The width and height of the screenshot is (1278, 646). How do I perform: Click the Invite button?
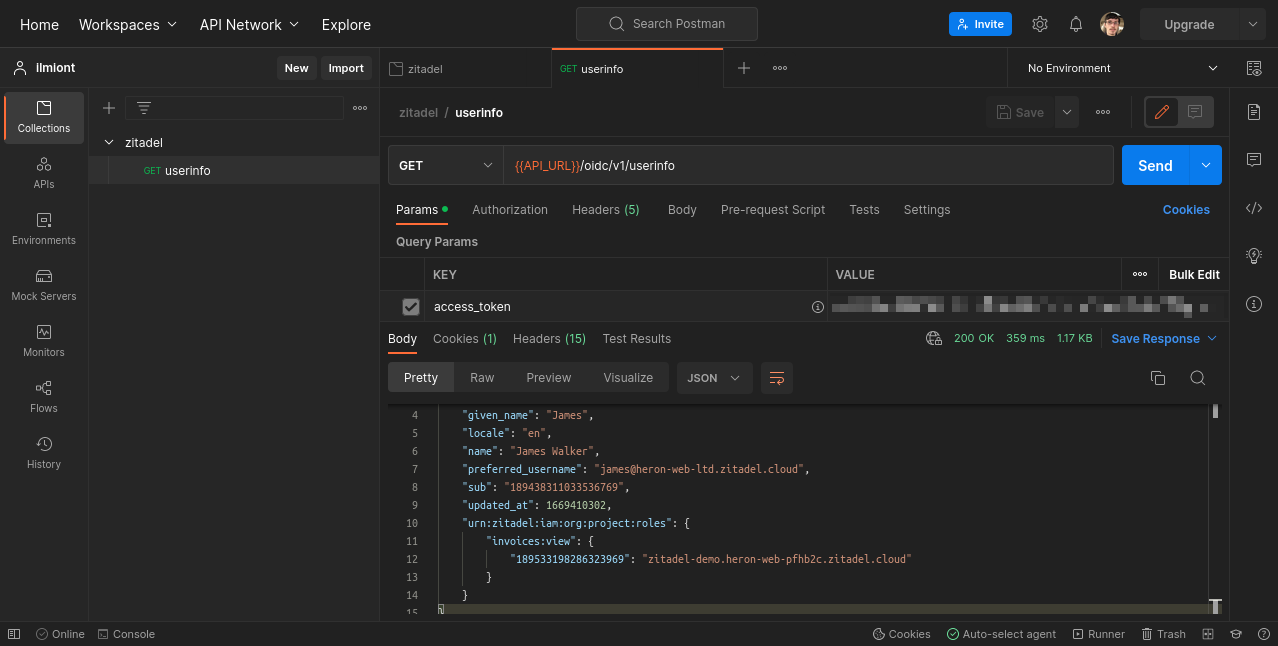click(980, 24)
